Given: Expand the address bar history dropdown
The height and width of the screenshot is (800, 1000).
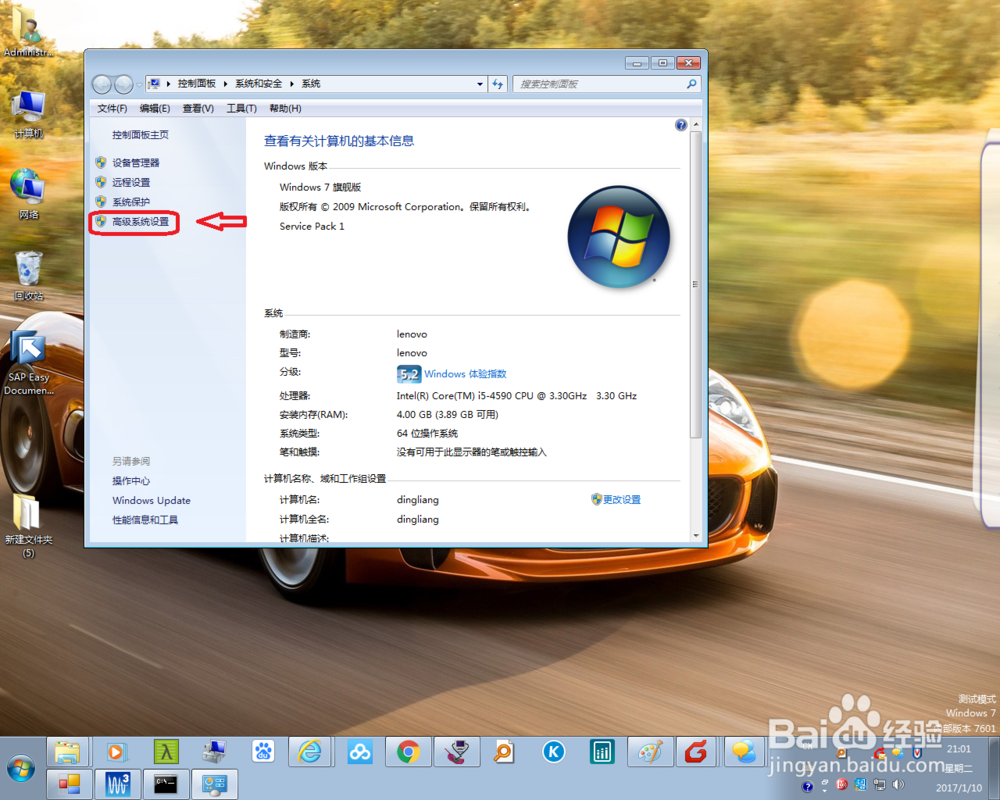Looking at the screenshot, I should [481, 84].
